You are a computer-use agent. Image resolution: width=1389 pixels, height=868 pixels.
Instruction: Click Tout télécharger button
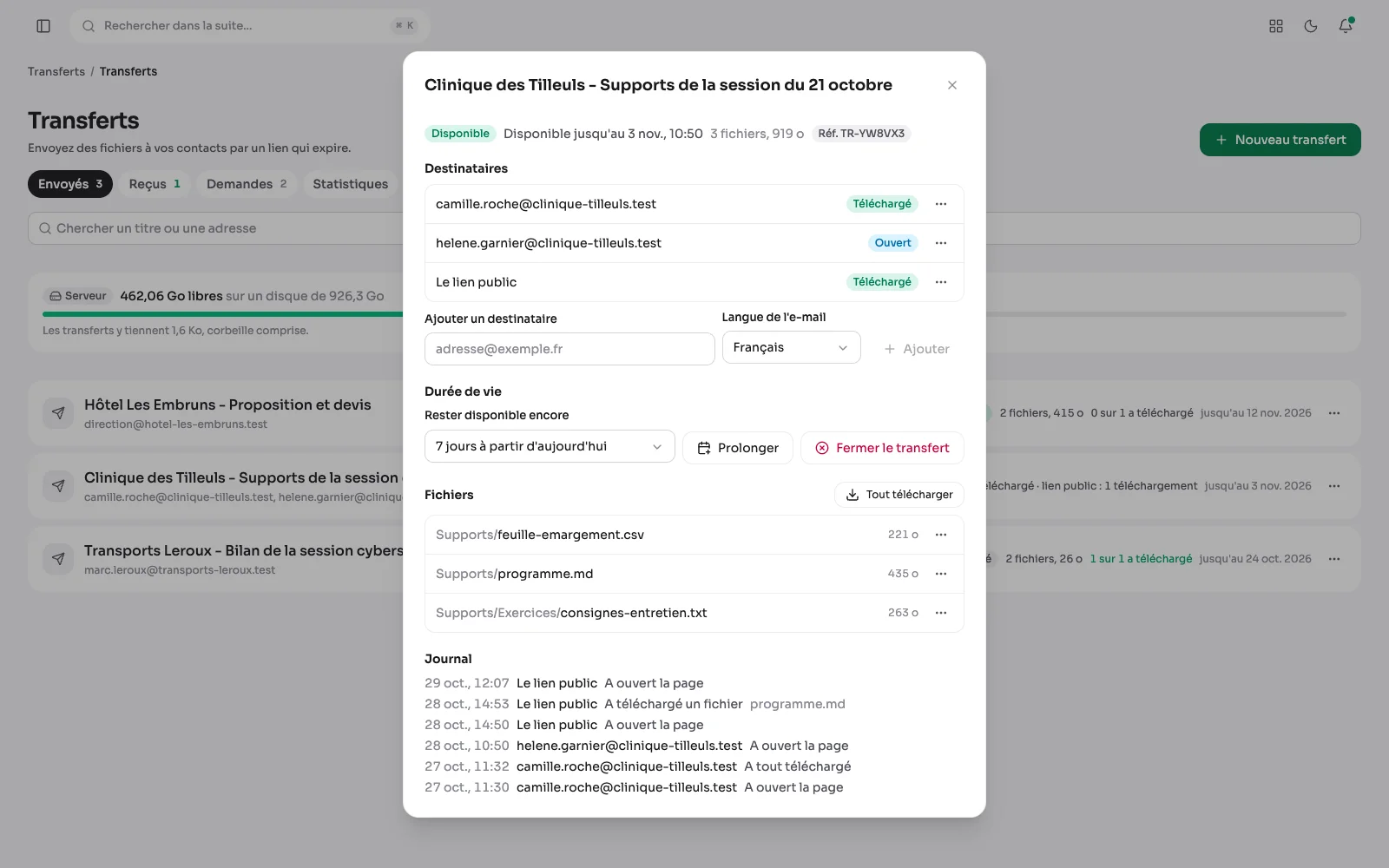coord(899,495)
